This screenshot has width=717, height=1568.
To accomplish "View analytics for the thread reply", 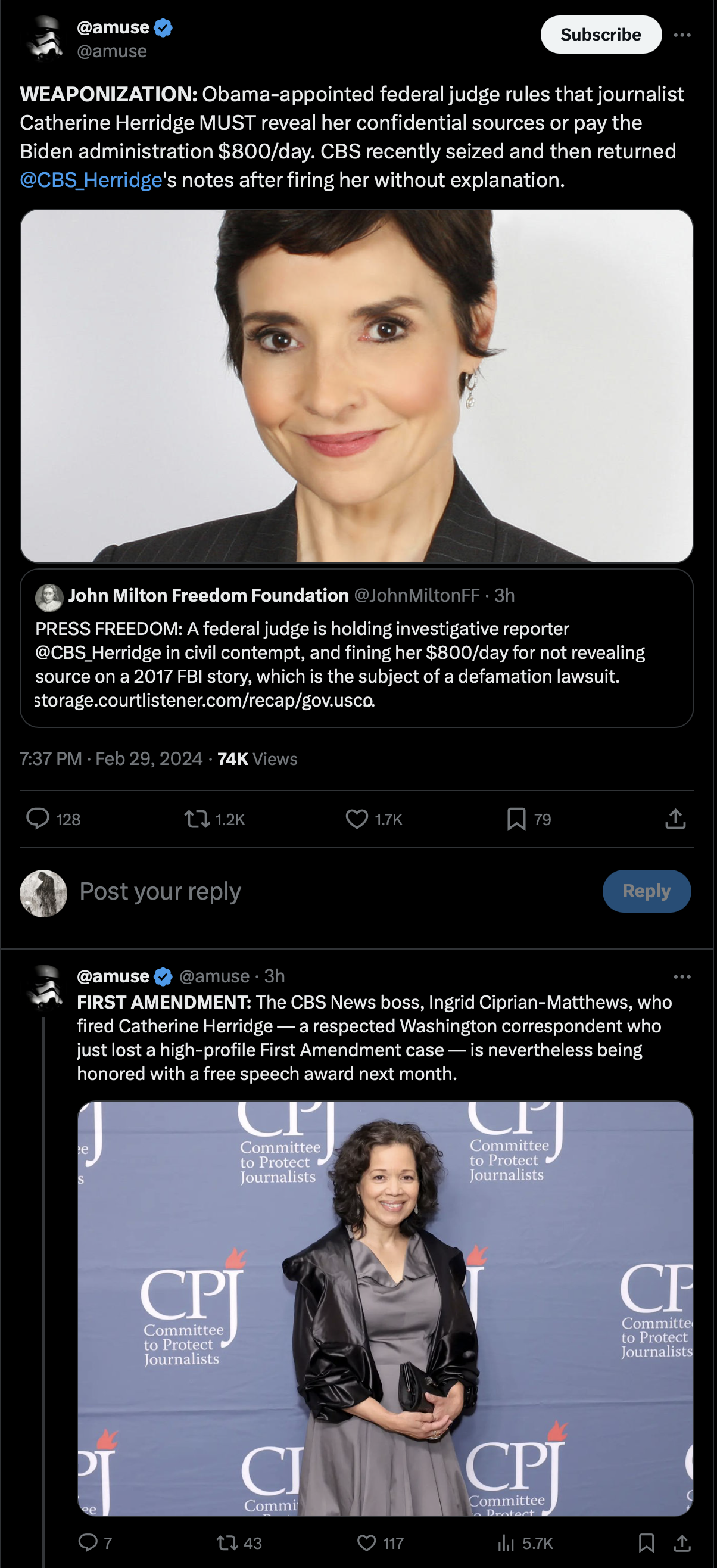I will [x=506, y=1542].
